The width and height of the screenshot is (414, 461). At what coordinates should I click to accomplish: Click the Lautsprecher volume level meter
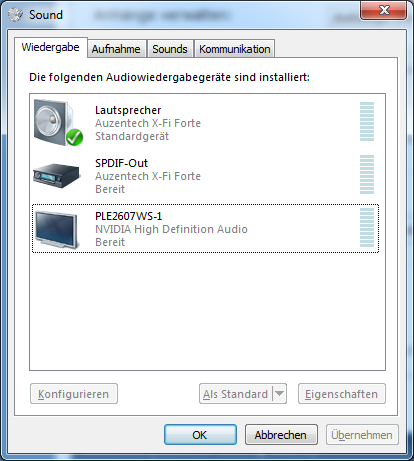click(x=367, y=122)
